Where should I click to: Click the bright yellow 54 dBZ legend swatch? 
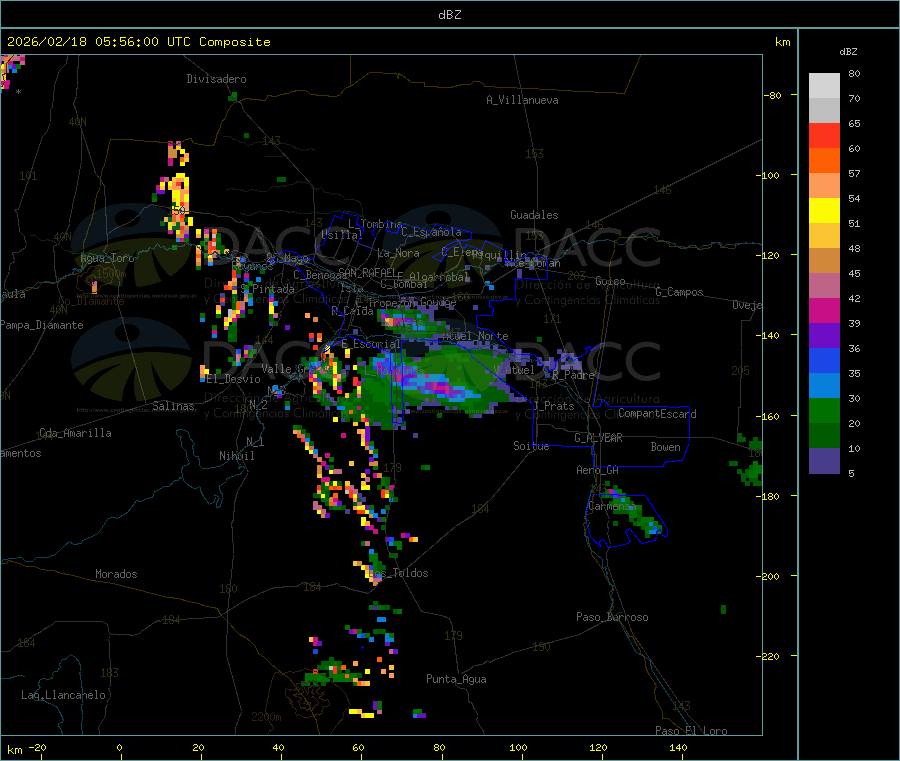click(x=824, y=211)
